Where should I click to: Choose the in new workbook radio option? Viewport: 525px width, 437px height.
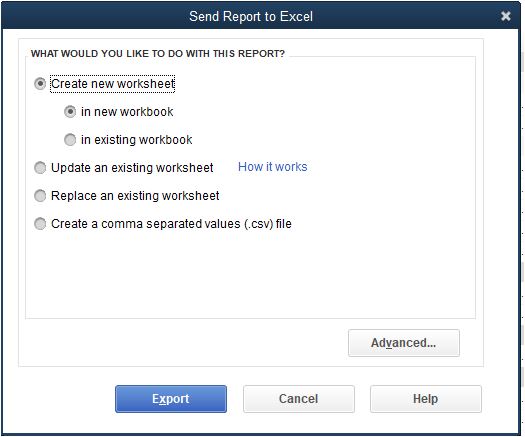70,112
